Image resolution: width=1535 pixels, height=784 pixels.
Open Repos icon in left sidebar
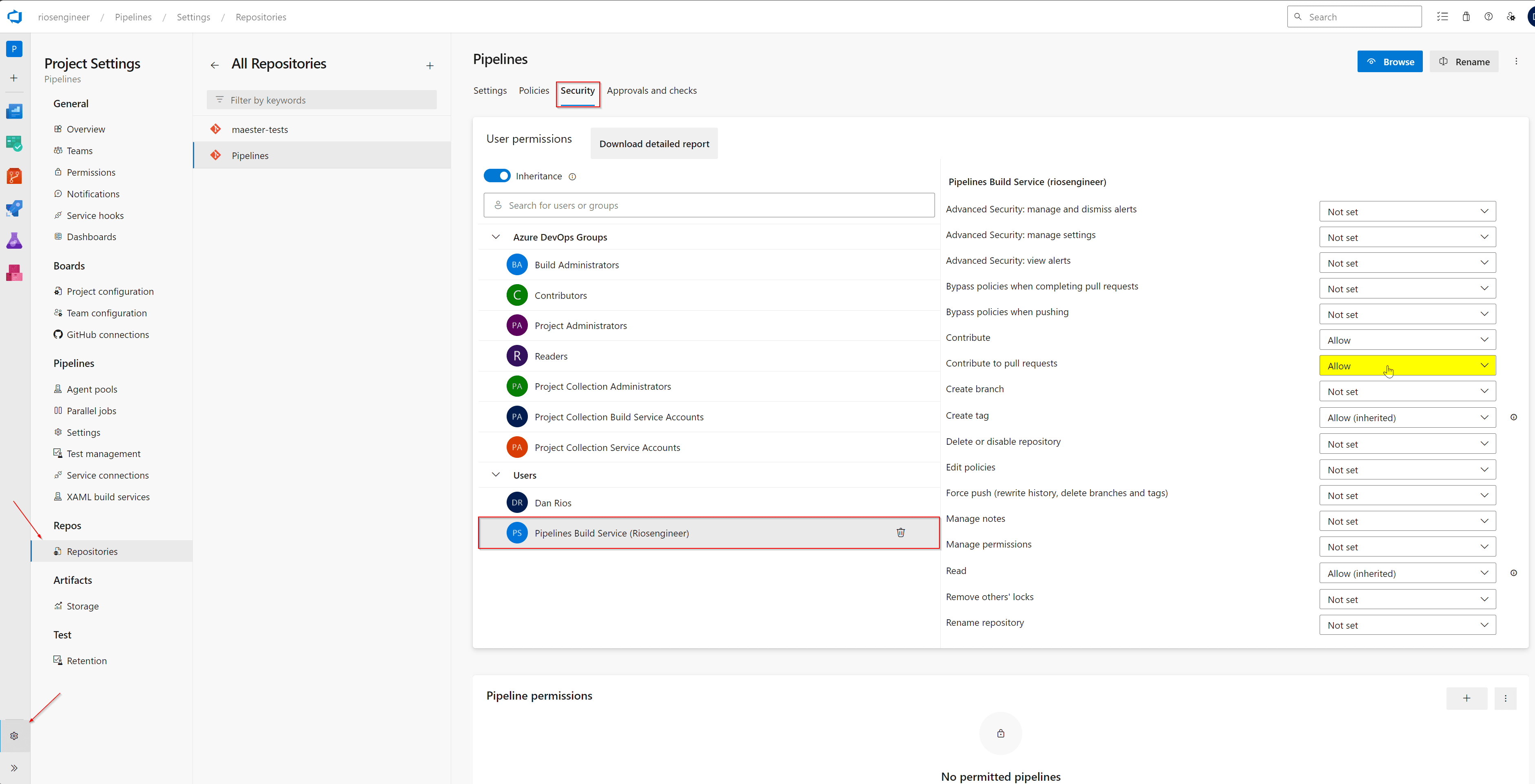14,177
